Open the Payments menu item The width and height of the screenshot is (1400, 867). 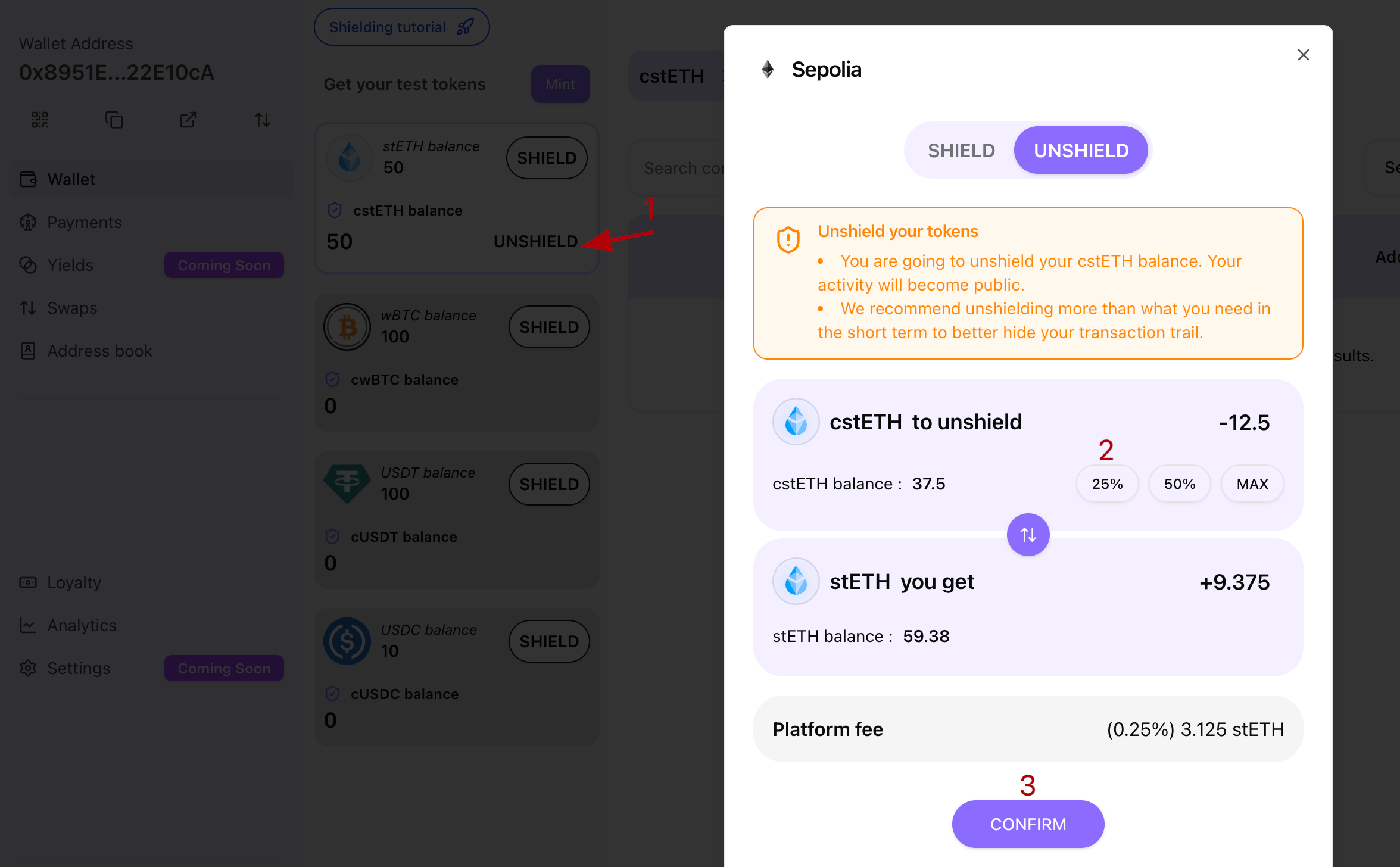[x=84, y=222]
